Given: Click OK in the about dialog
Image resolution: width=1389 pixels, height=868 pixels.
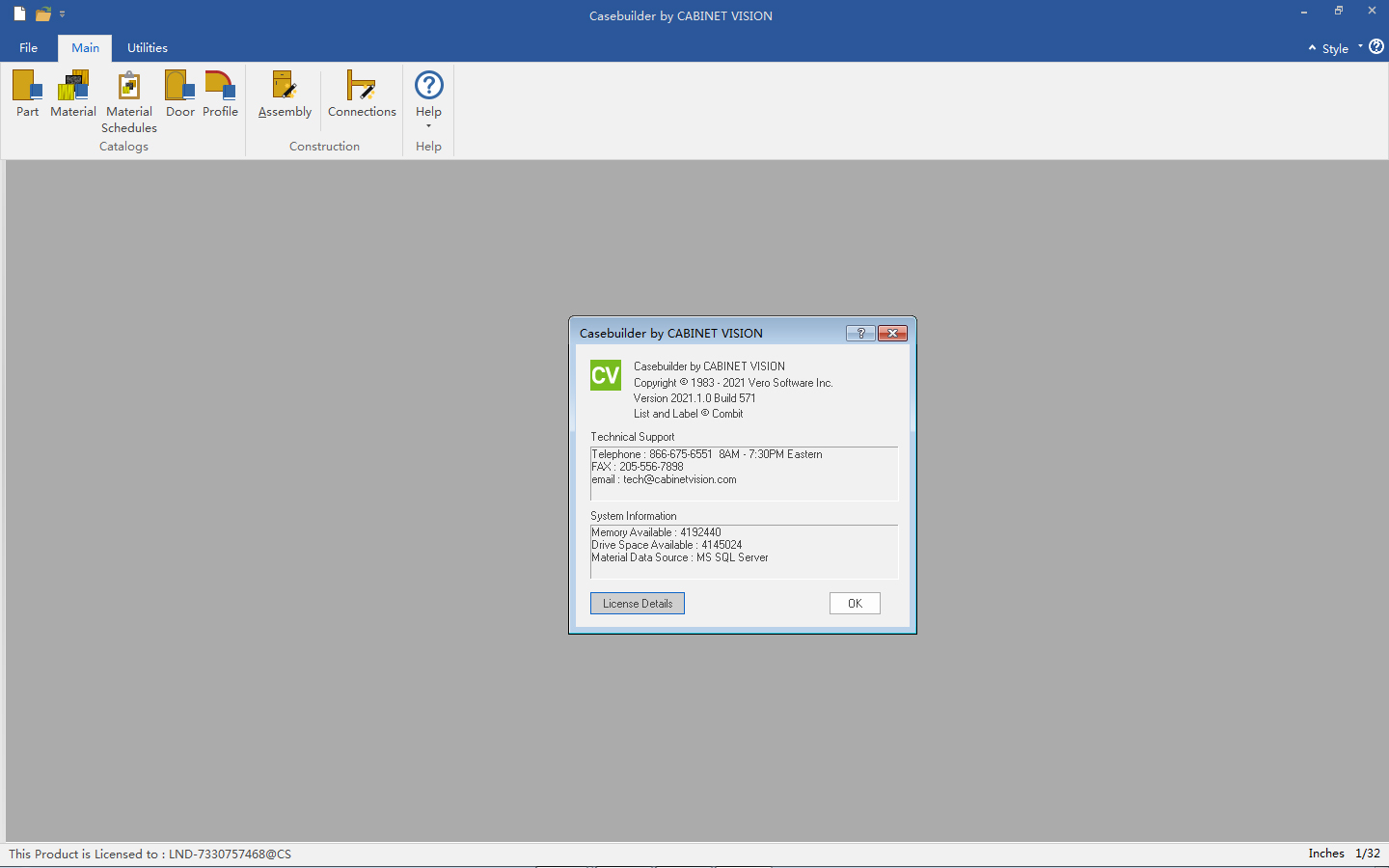Looking at the screenshot, I should (855, 604).
